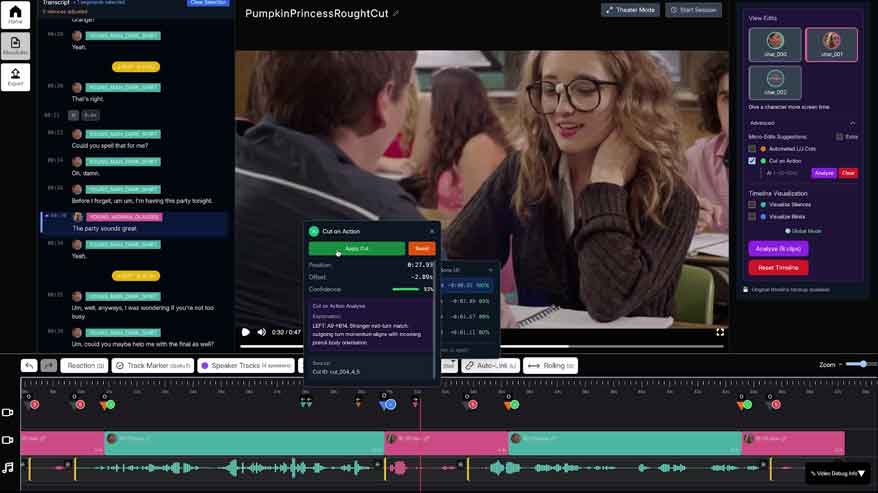Click the red Clear button beside Analyze
Image resolution: width=878 pixels, height=493 pixels.
(x=848, y=173)
